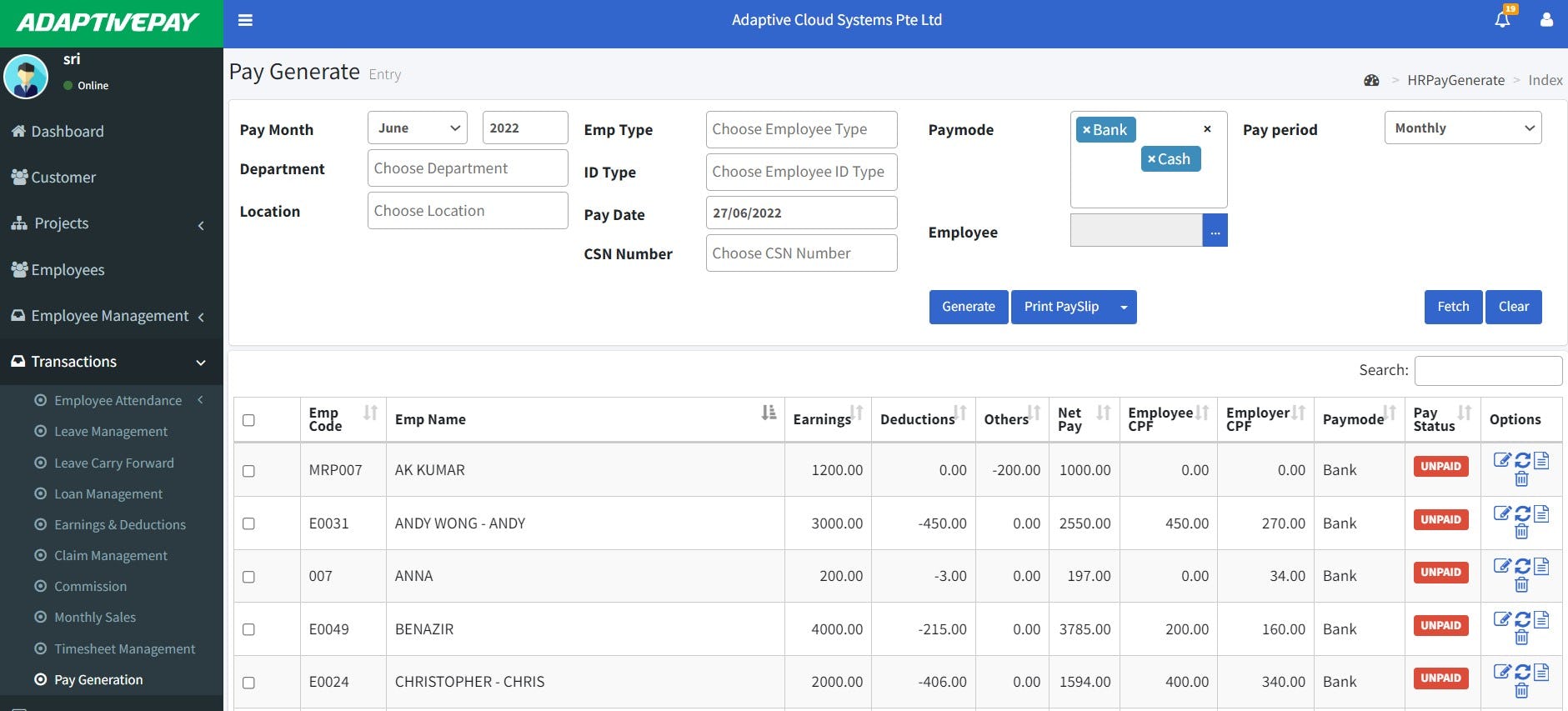Delete pay record for AK KUMAR
This screenshot has height=711, width=1568.
1521,478
